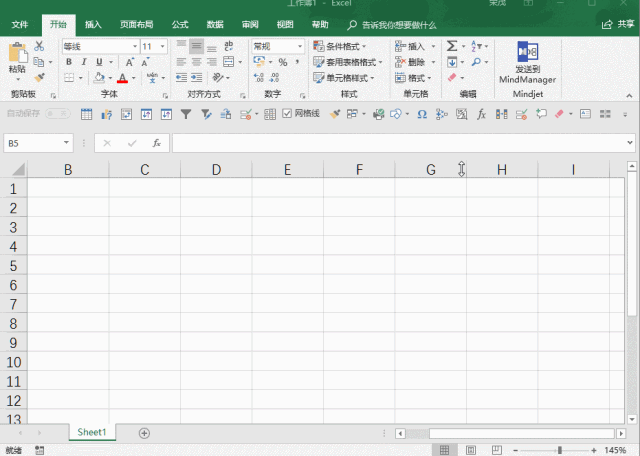
Task: Click 插入 insert cells button
Action: coord(411,46)
